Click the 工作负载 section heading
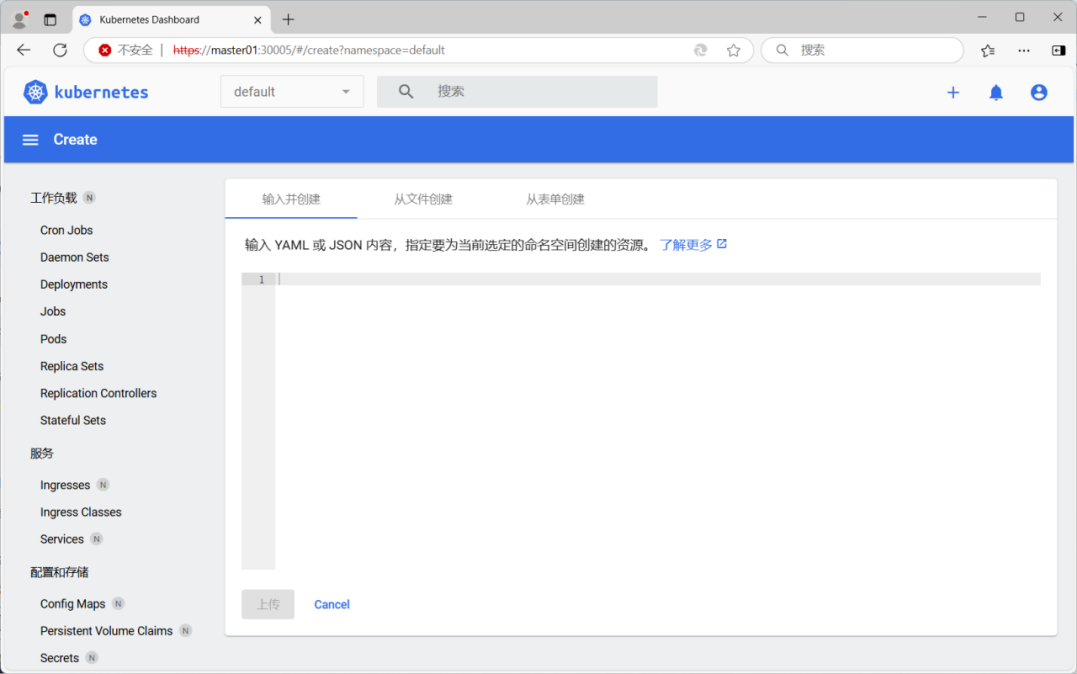The width and height of the screenshot is (1077, 674). [x=54, y=198]
